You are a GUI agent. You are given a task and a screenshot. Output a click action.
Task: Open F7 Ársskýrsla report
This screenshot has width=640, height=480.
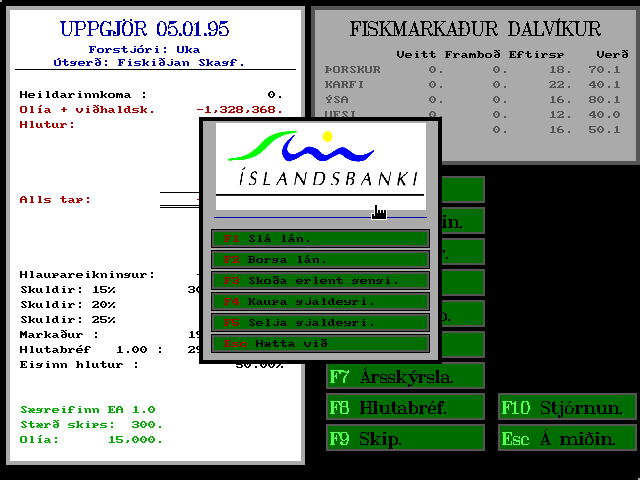tap(405, 376)
